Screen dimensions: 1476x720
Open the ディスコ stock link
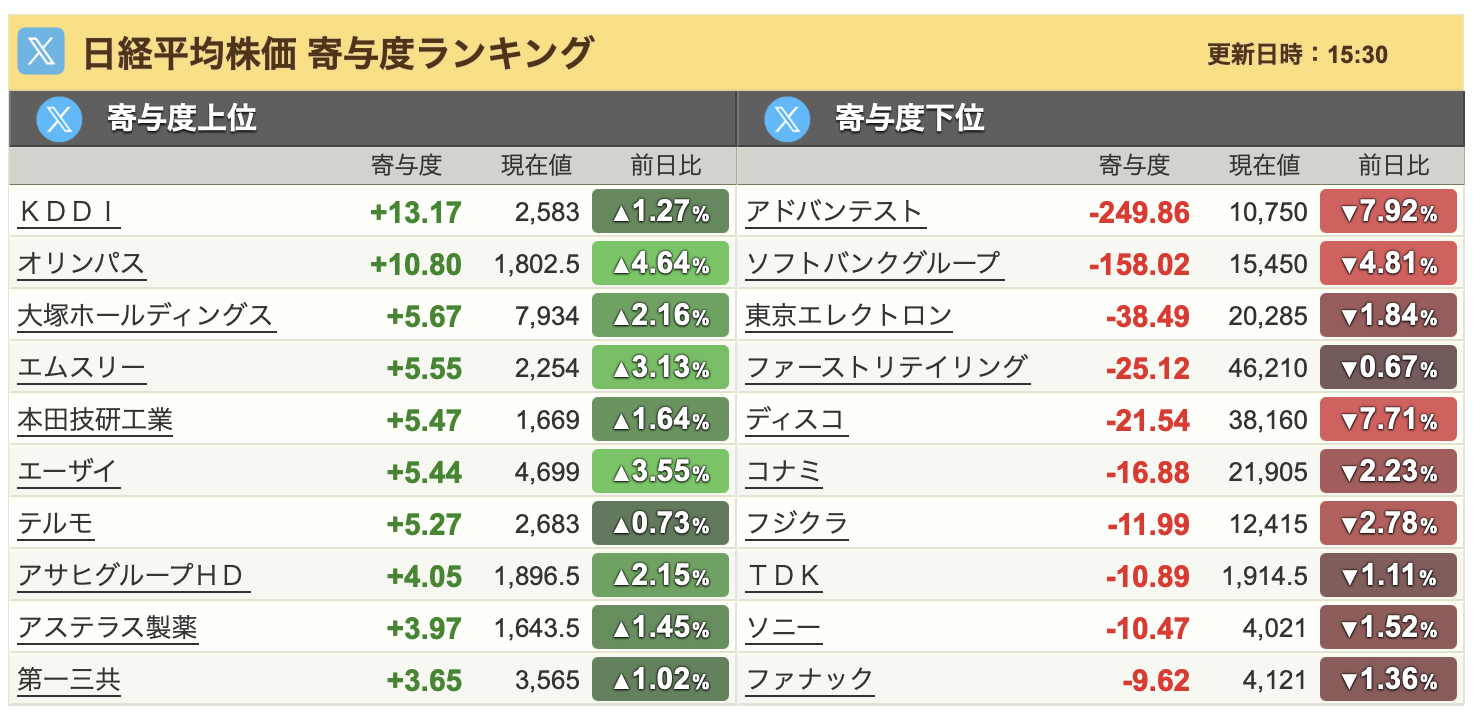(796, 420)
